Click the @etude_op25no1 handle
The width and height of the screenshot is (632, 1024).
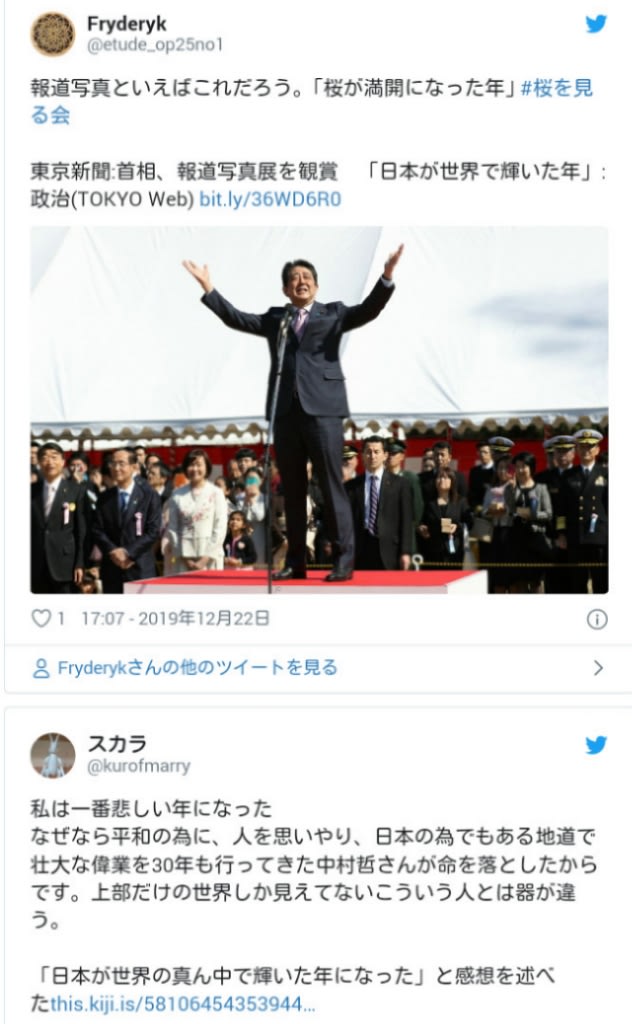pos(155,45)
